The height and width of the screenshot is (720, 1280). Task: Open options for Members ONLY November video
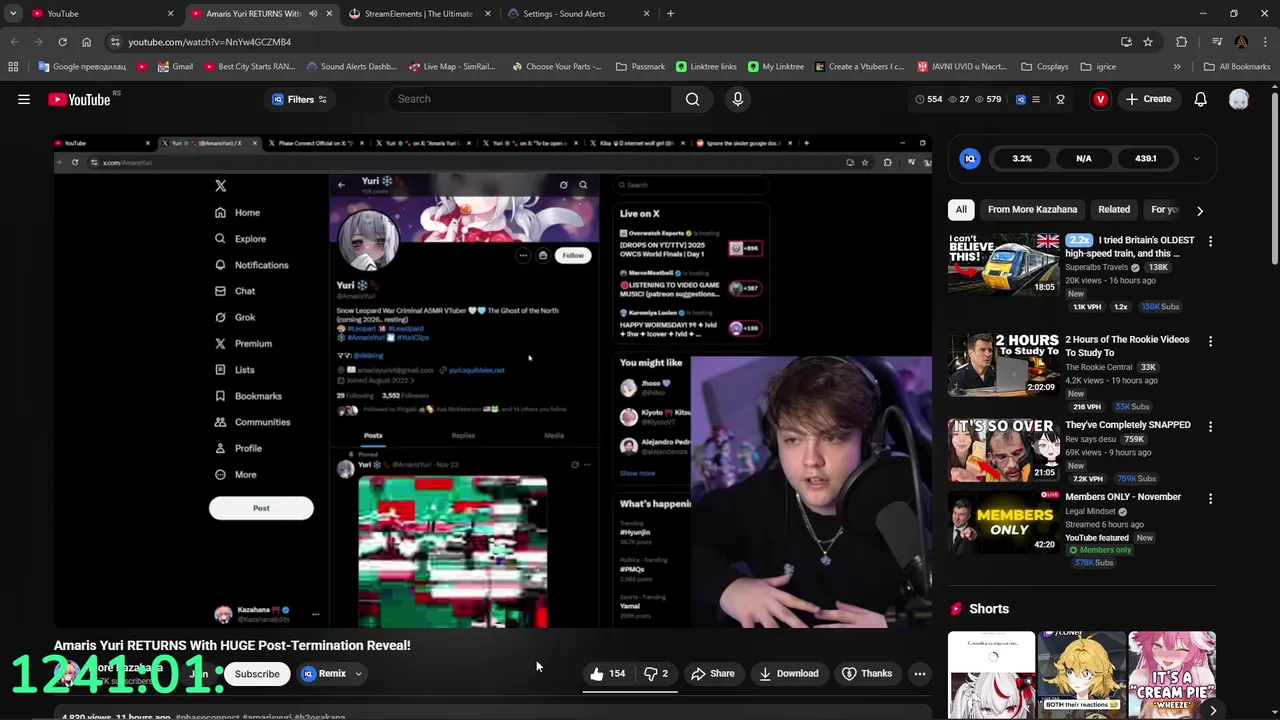tap(1210, 498)
